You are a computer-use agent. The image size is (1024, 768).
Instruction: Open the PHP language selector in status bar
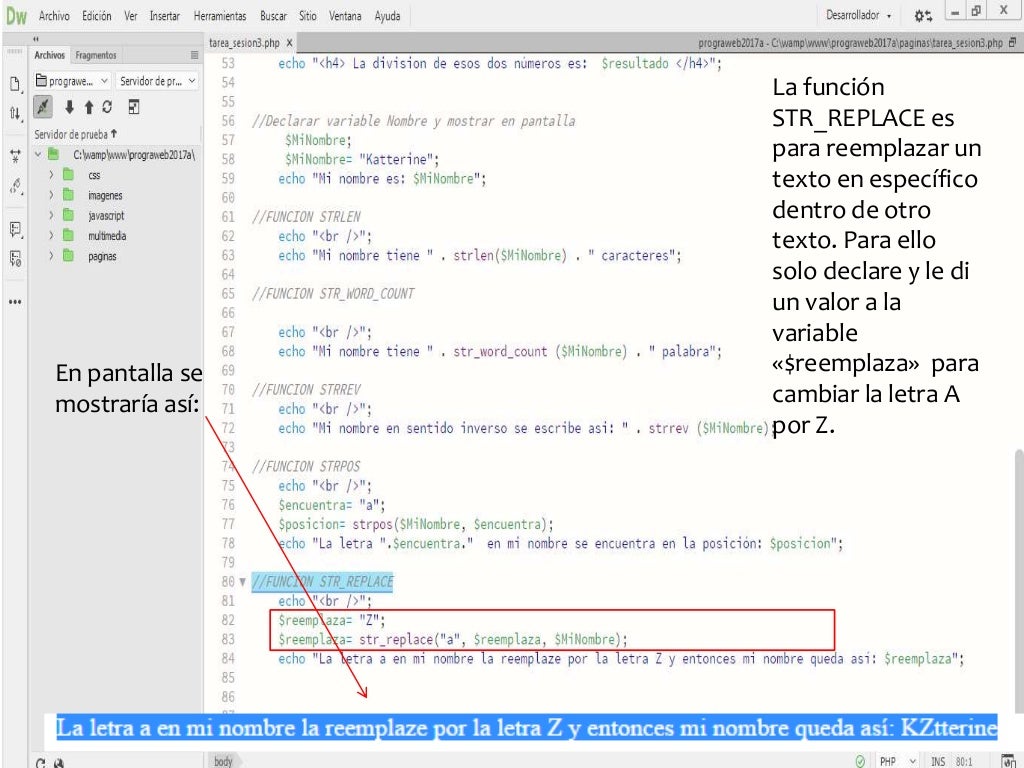coord(897,761)
